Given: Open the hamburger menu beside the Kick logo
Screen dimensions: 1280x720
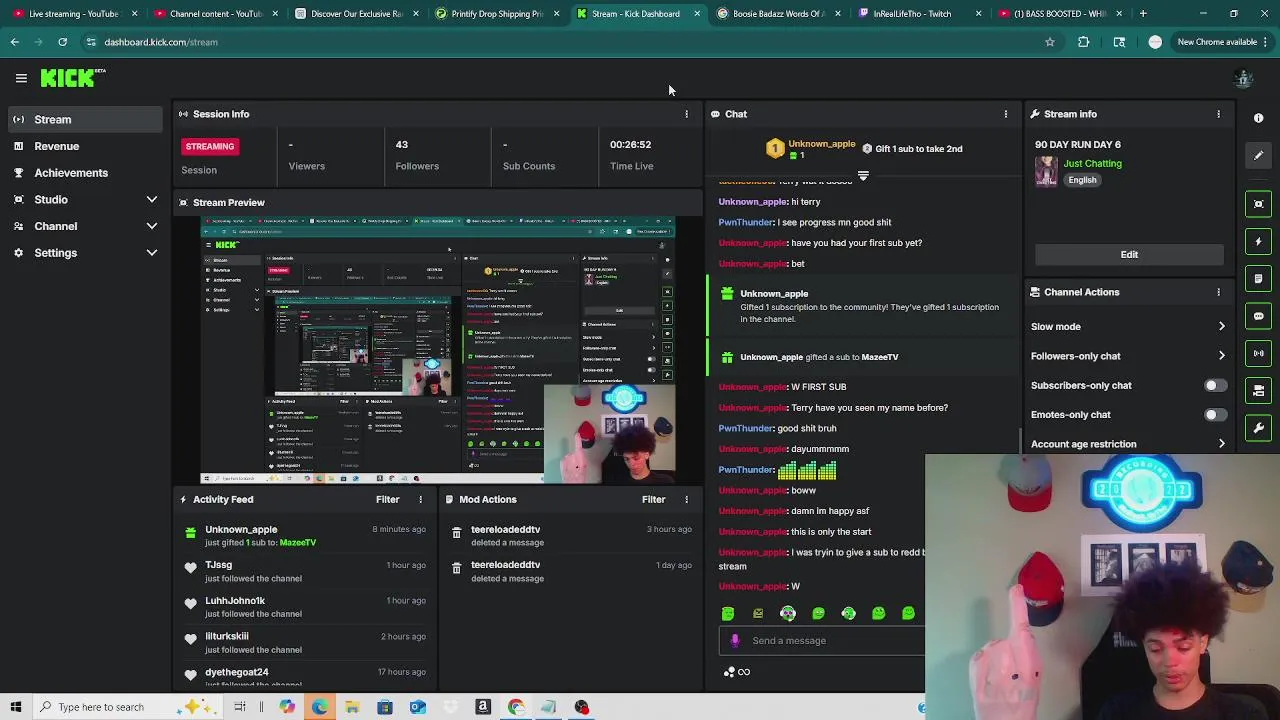Looking at the screenshot, I should click(x=21, y=78).
